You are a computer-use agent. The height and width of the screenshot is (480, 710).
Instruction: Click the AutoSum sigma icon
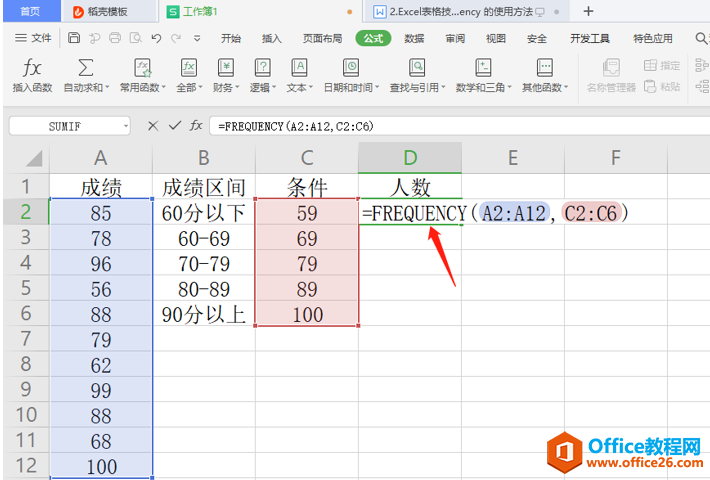pyautogui.click(x=86, y=68)
